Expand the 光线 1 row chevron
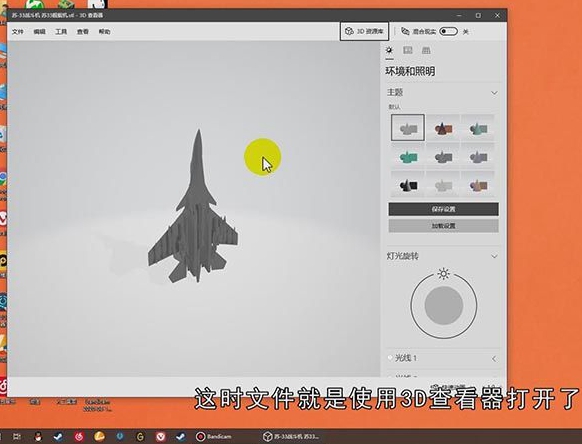This screenshot has height=444, width=582. pos(494,359)
